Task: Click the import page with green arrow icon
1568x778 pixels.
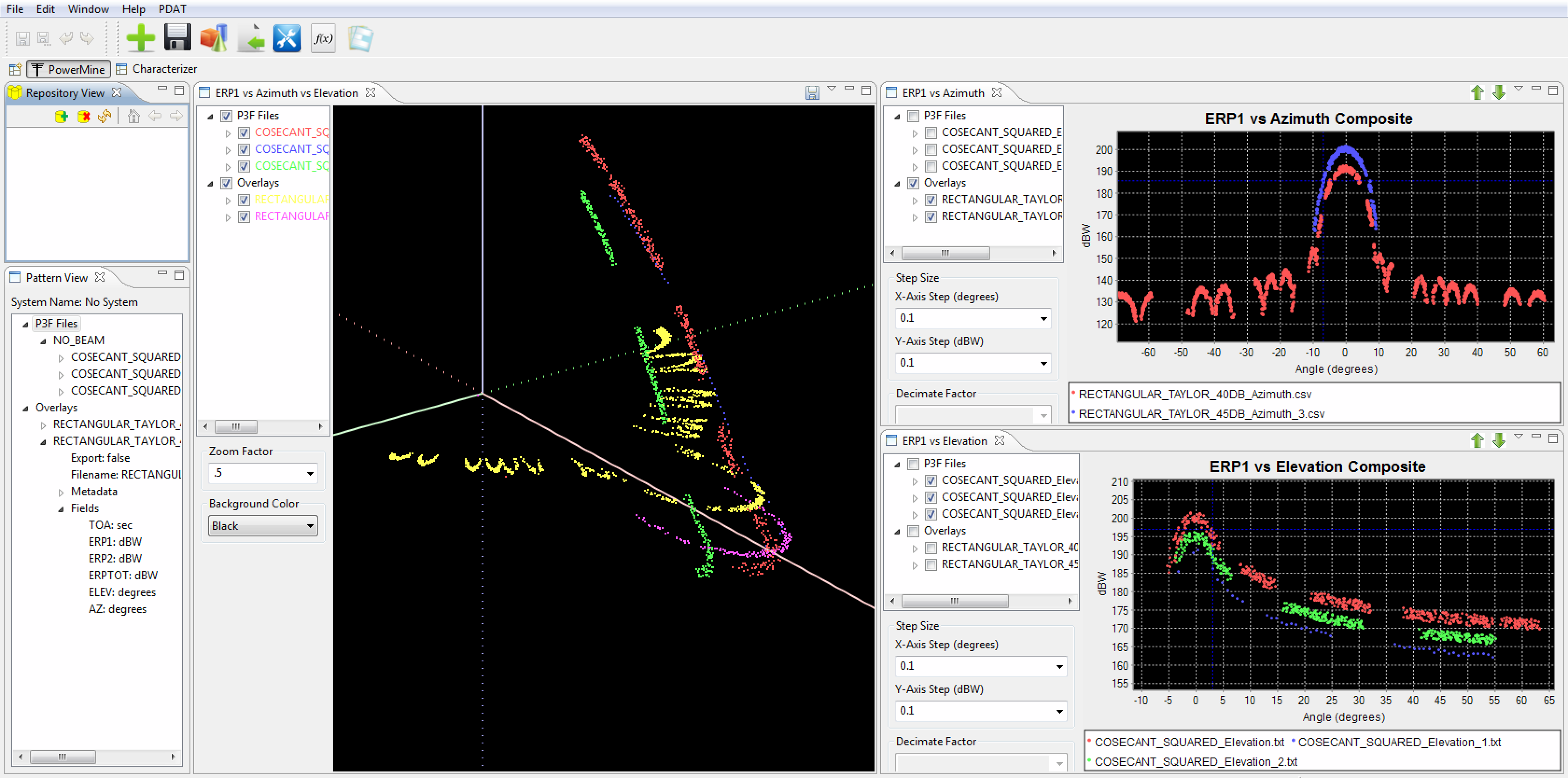Action: click(251, 38)
